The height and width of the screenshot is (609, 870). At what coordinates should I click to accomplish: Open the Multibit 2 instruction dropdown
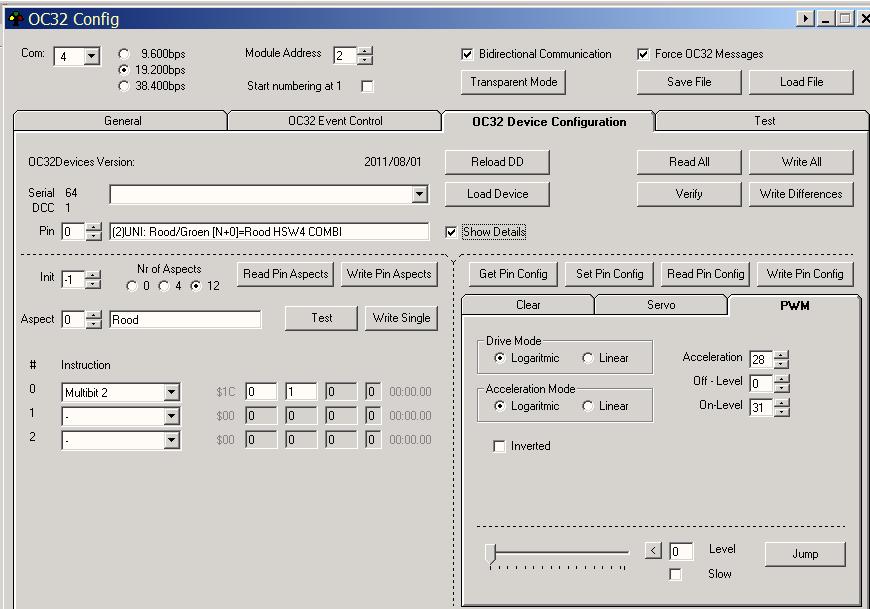[171, 393]
